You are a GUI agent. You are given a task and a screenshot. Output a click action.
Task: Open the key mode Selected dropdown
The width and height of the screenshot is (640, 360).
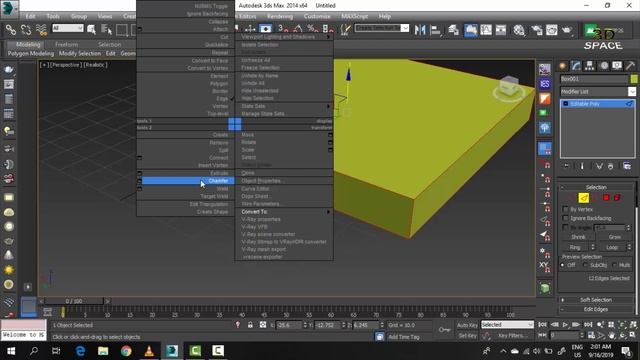coord(507,325)
